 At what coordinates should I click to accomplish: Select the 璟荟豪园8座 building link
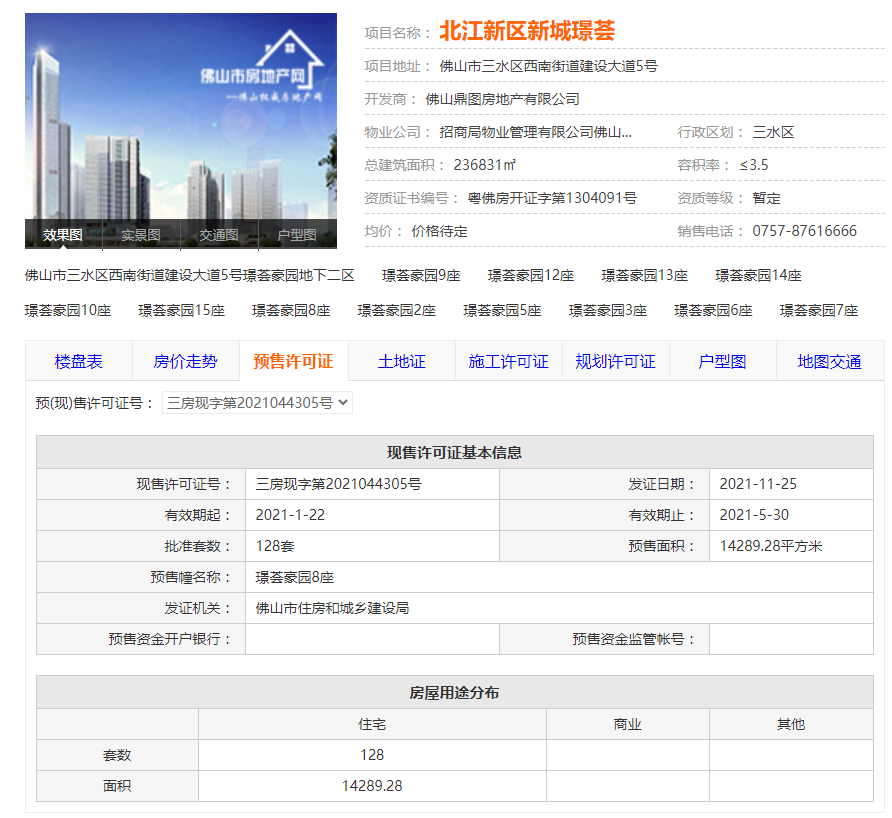[x=291, y=311]
